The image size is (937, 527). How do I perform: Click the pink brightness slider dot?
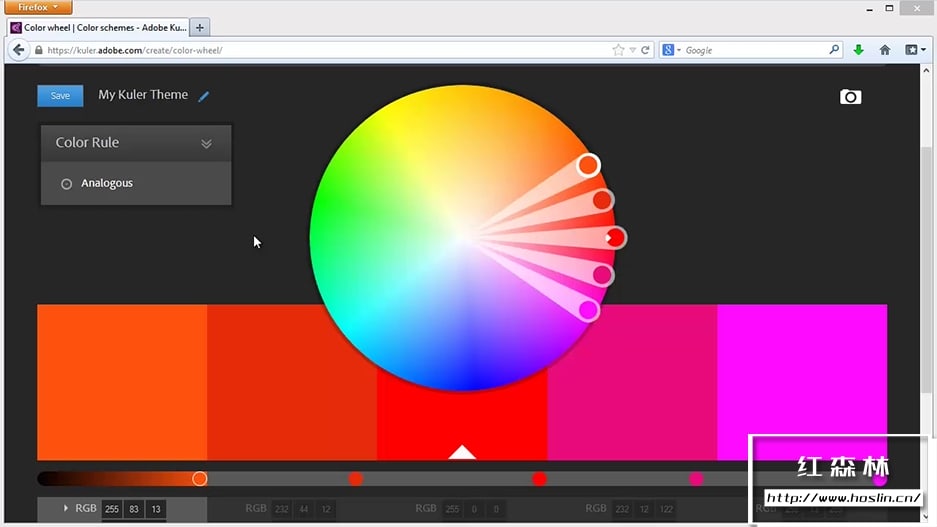pos(696,479)
